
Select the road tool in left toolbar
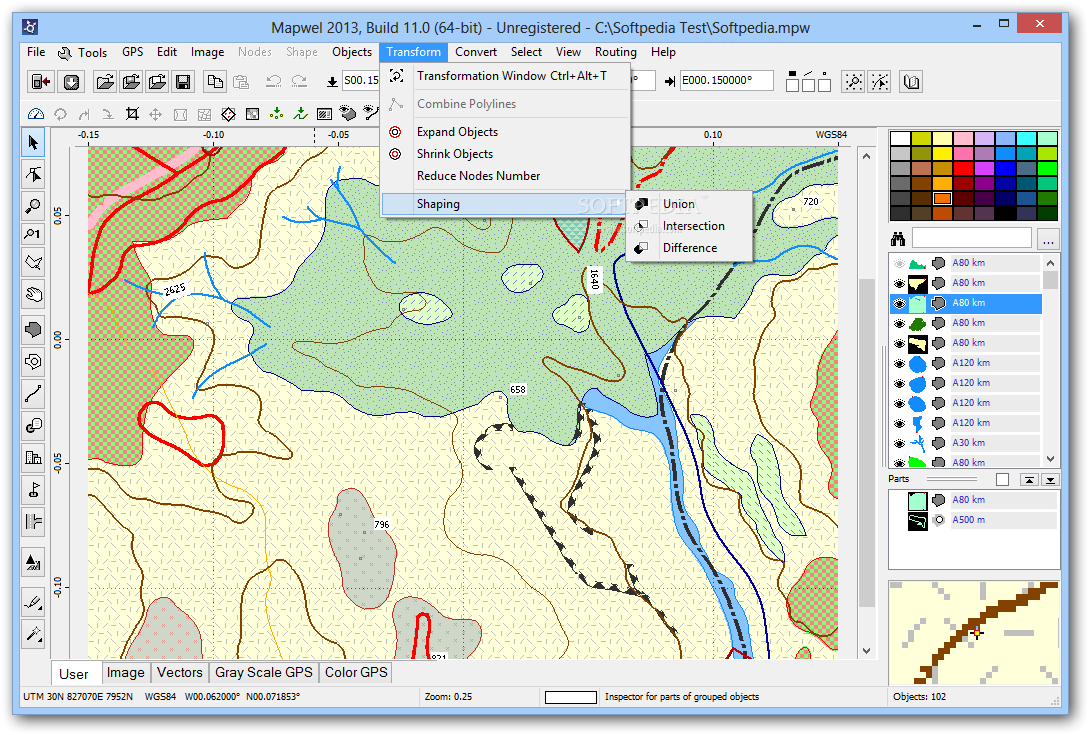(x=33, y=521)
